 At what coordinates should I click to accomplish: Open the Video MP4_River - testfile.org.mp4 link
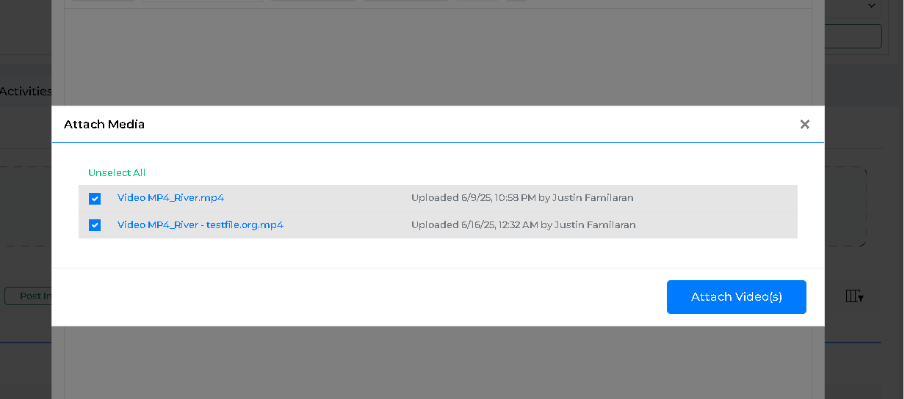pos(201,225)
